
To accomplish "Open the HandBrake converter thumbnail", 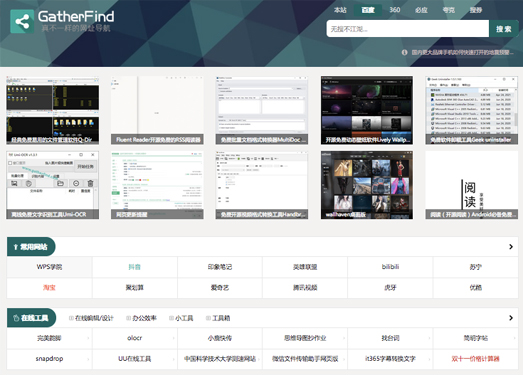I will pos(262,185).
